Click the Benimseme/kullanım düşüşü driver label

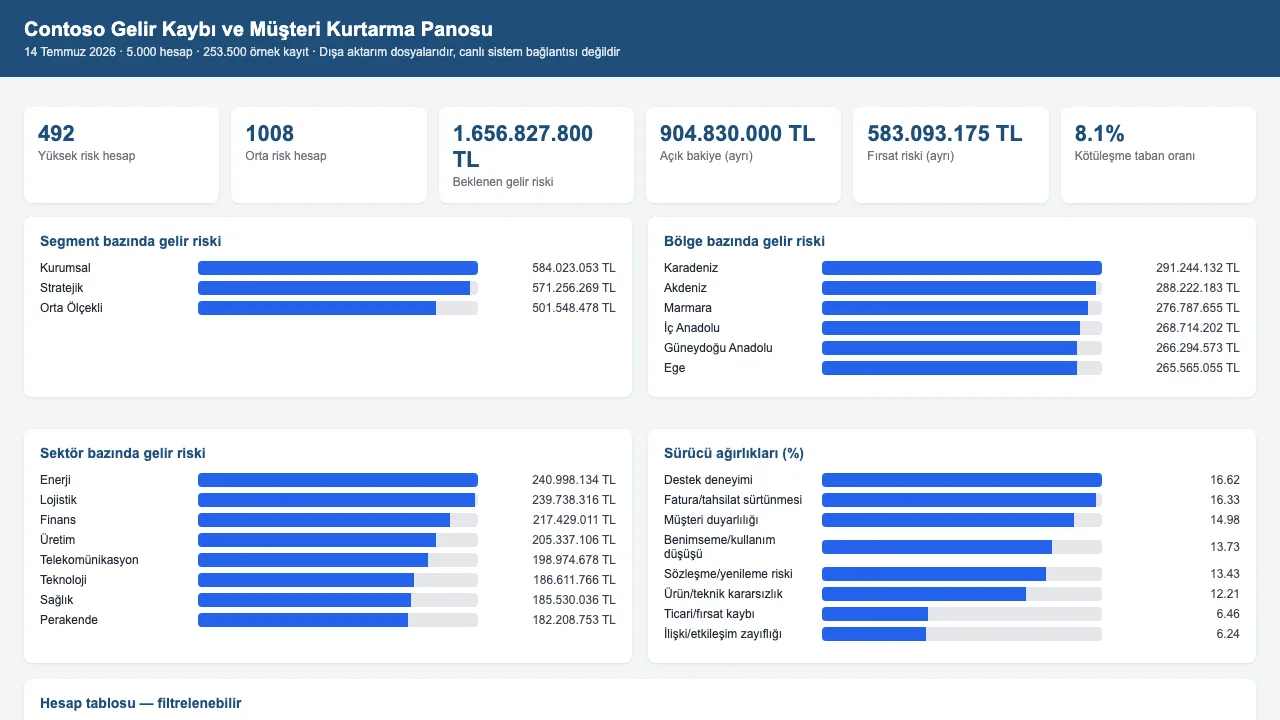[719, 547]
